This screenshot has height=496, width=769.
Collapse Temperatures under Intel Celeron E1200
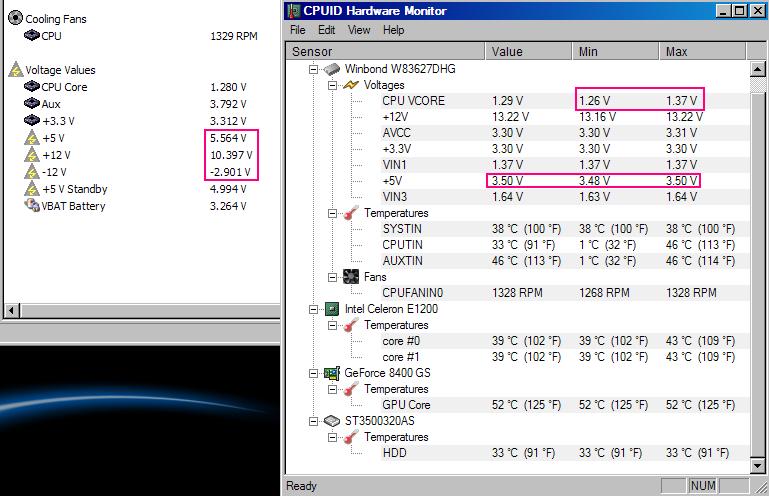coord(332,325)
